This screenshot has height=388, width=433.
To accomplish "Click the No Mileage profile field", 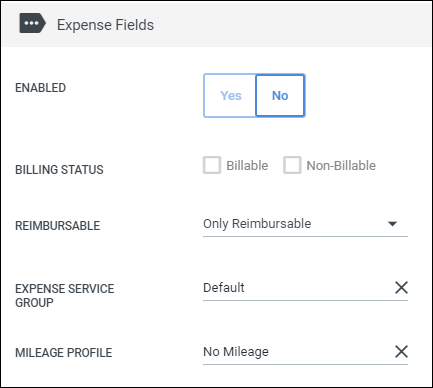I will [298, 352].
